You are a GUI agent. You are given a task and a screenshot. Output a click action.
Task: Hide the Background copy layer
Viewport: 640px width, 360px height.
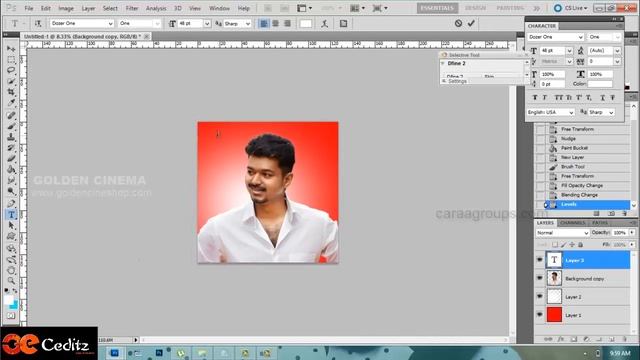540,278
